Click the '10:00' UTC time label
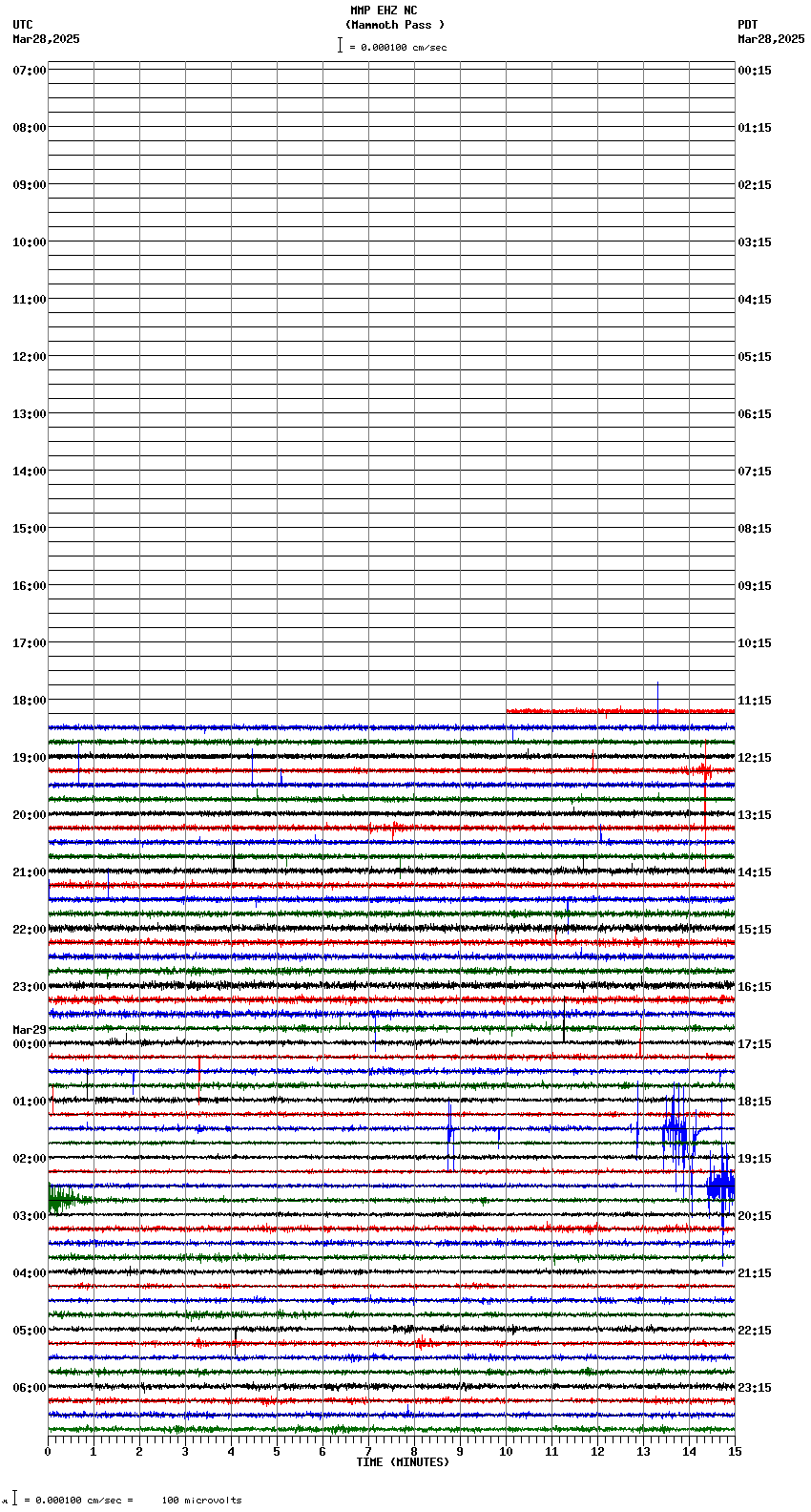Viewport: 811px width, 1512px height. click(30, 242)
